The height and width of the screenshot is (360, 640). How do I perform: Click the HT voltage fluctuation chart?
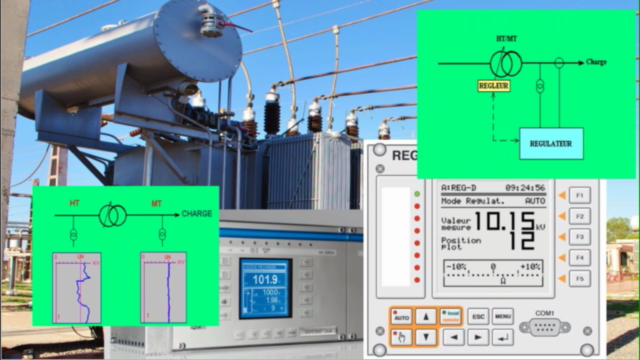[x=77, y=288]
